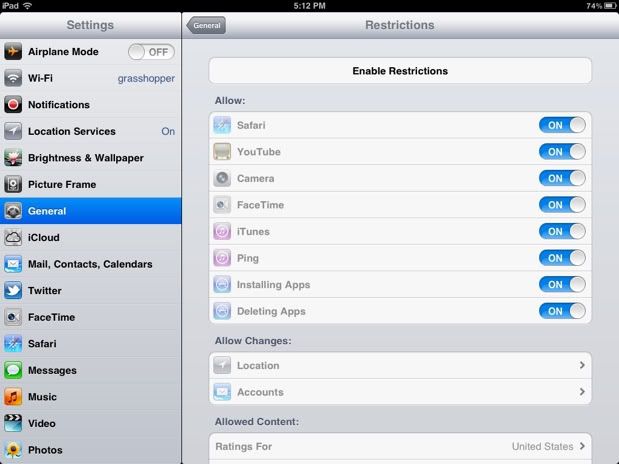This screenshot has height=464, width=619.
Task: Tap the Ratings For label
Action: click(x=244, y=446)
